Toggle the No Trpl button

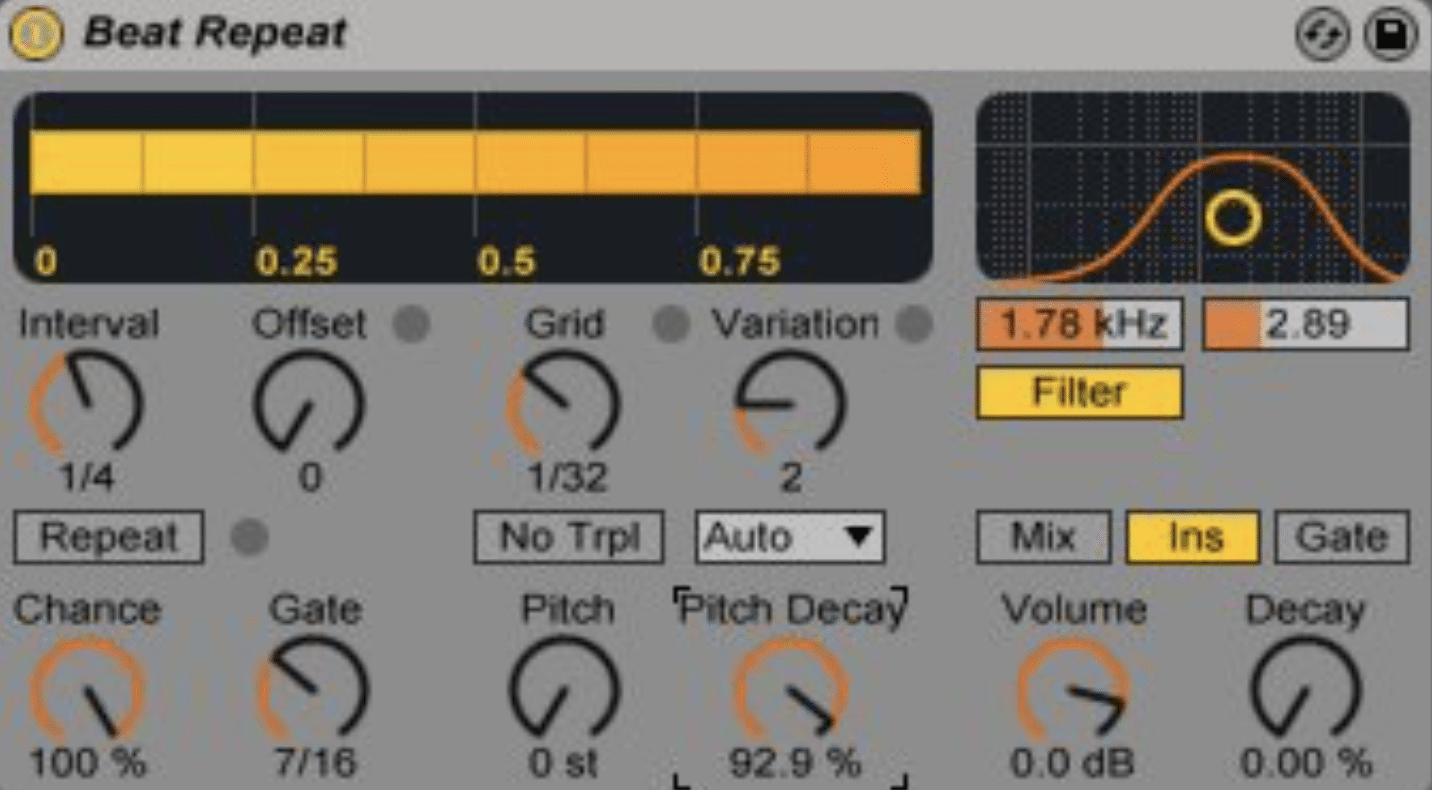[x=569, y=538]
